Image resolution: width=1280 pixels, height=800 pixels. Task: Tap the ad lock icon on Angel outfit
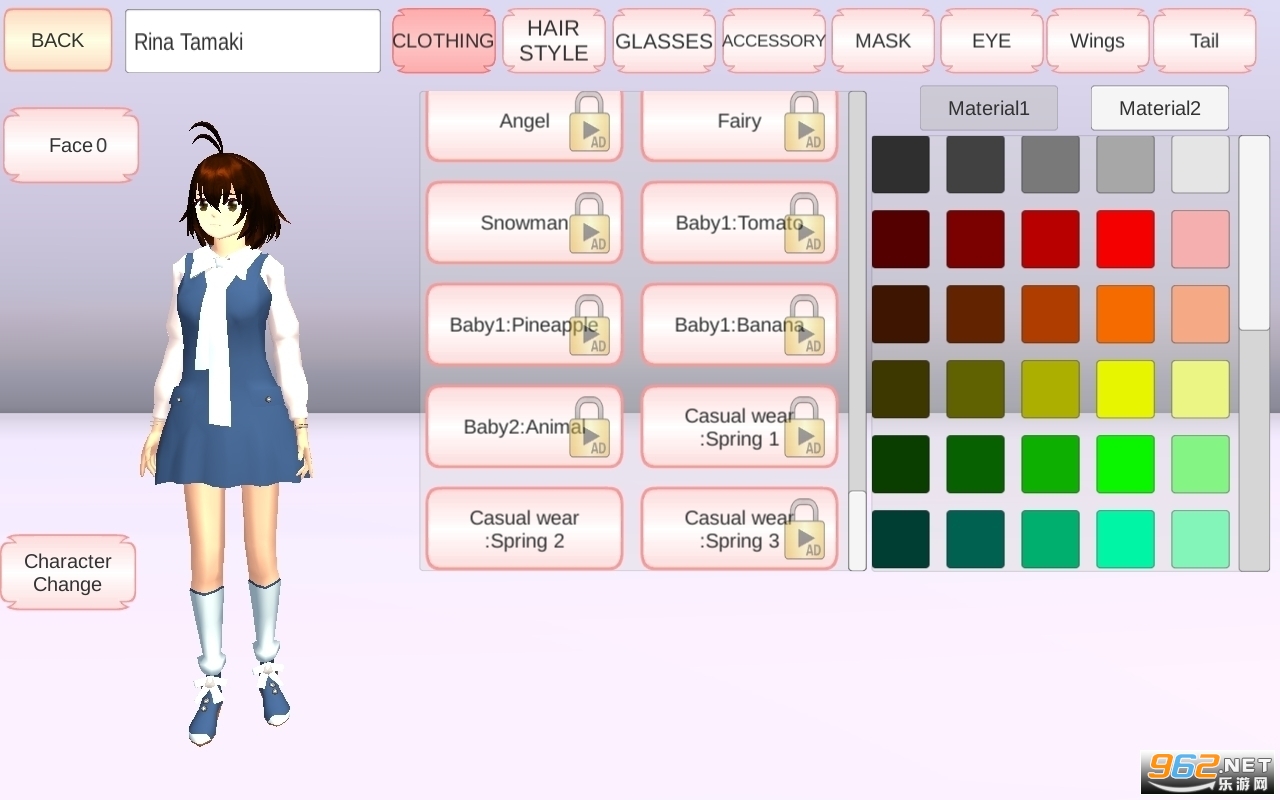(x=590, y=123)
